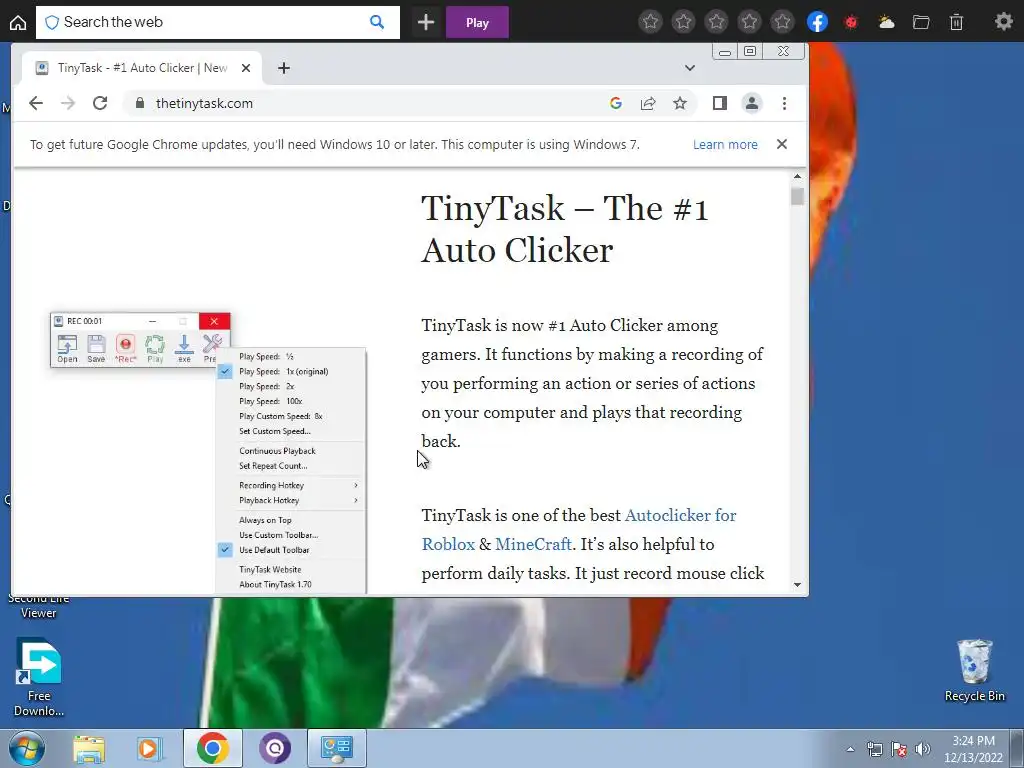The height and width of the screenshot is (768, 1024).
Task: Open settings gear in top bar
Action: (1003, 22)
